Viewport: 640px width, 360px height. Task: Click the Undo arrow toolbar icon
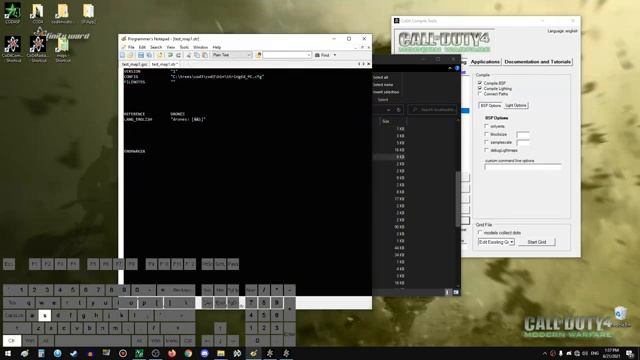pos(171,55)
